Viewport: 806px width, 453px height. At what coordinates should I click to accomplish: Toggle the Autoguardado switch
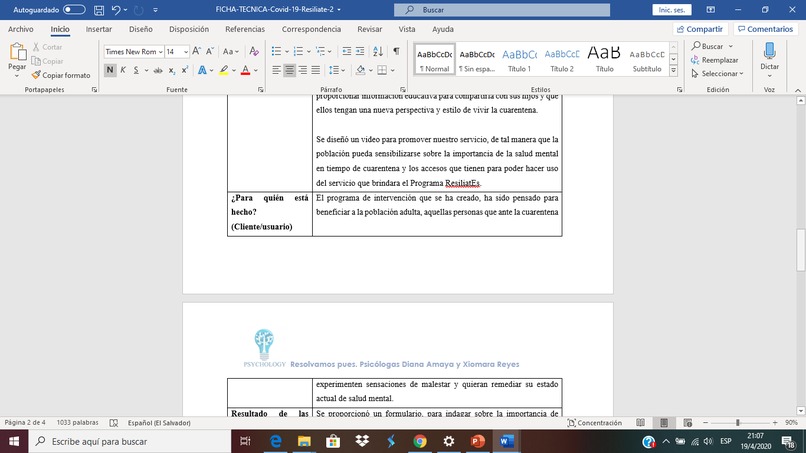[74, 10]
